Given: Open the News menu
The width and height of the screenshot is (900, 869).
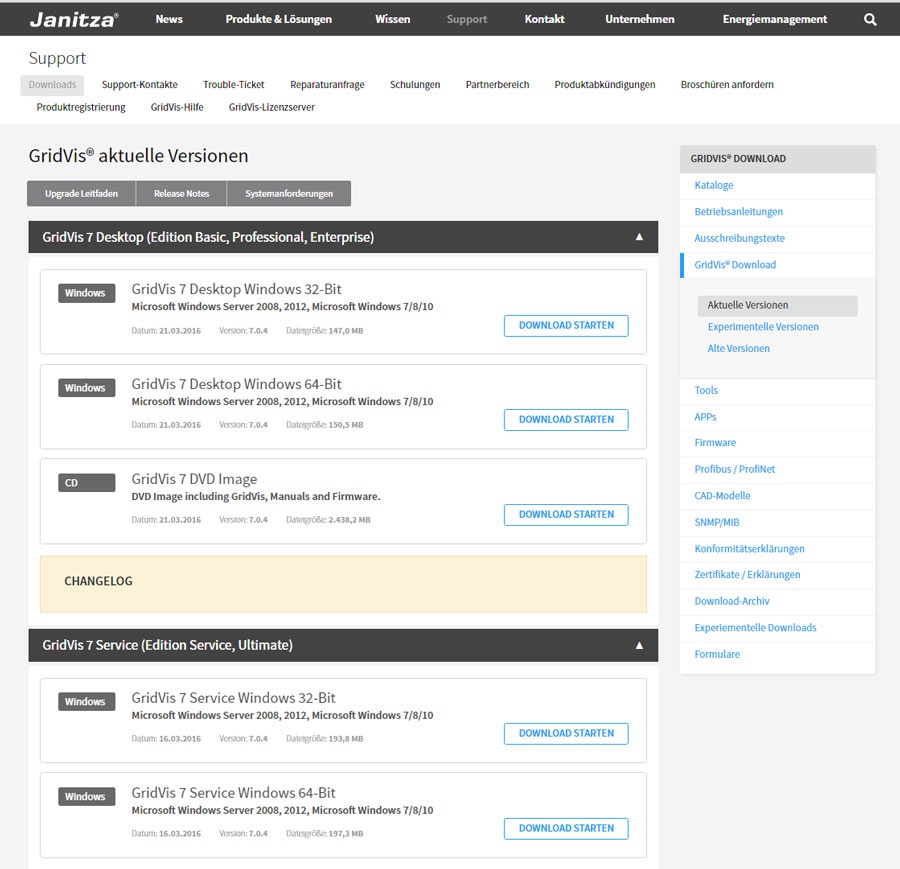Looking at the screenshot, I should (x=169, y=19).
